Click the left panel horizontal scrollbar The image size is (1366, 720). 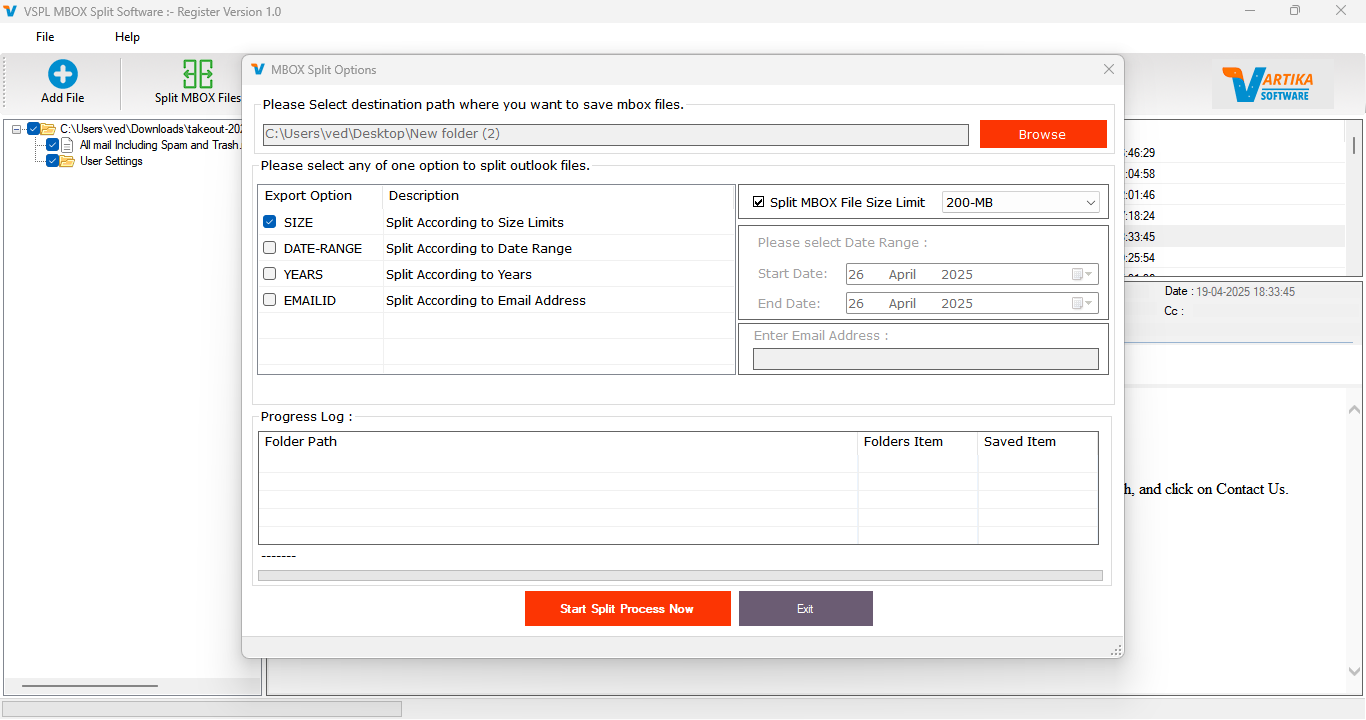tap(90, 686)
